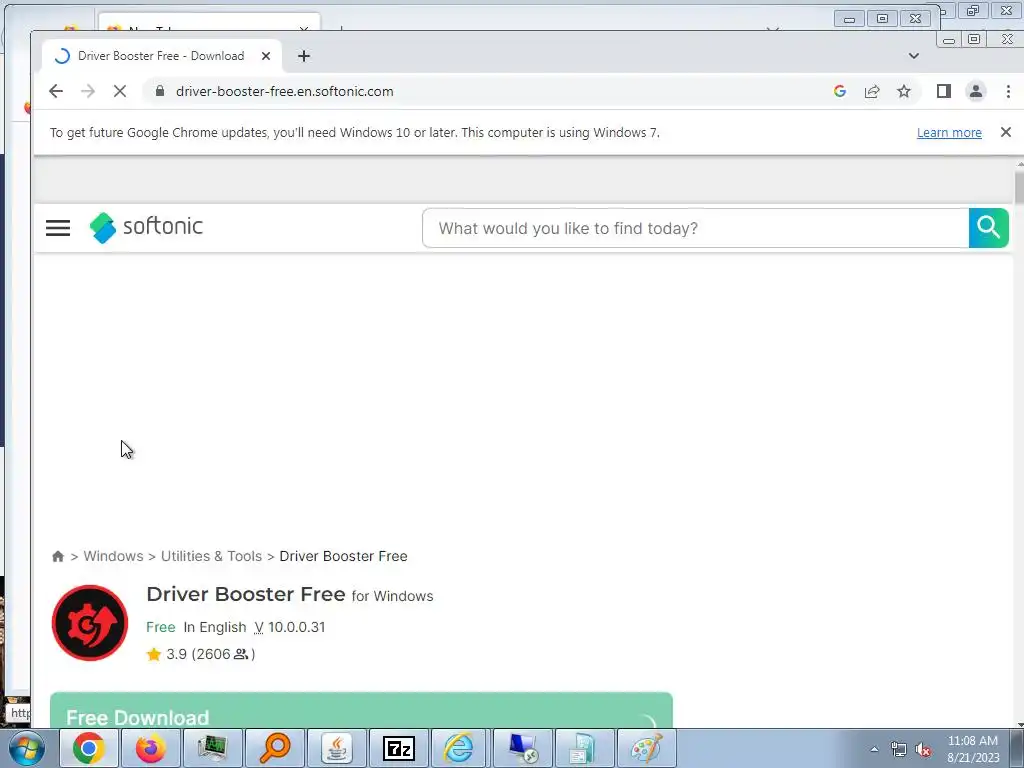Launch Internet Explorer from the taskbar
The width and height of the screenshot is (1024, 768).
[x=460, y=748]
